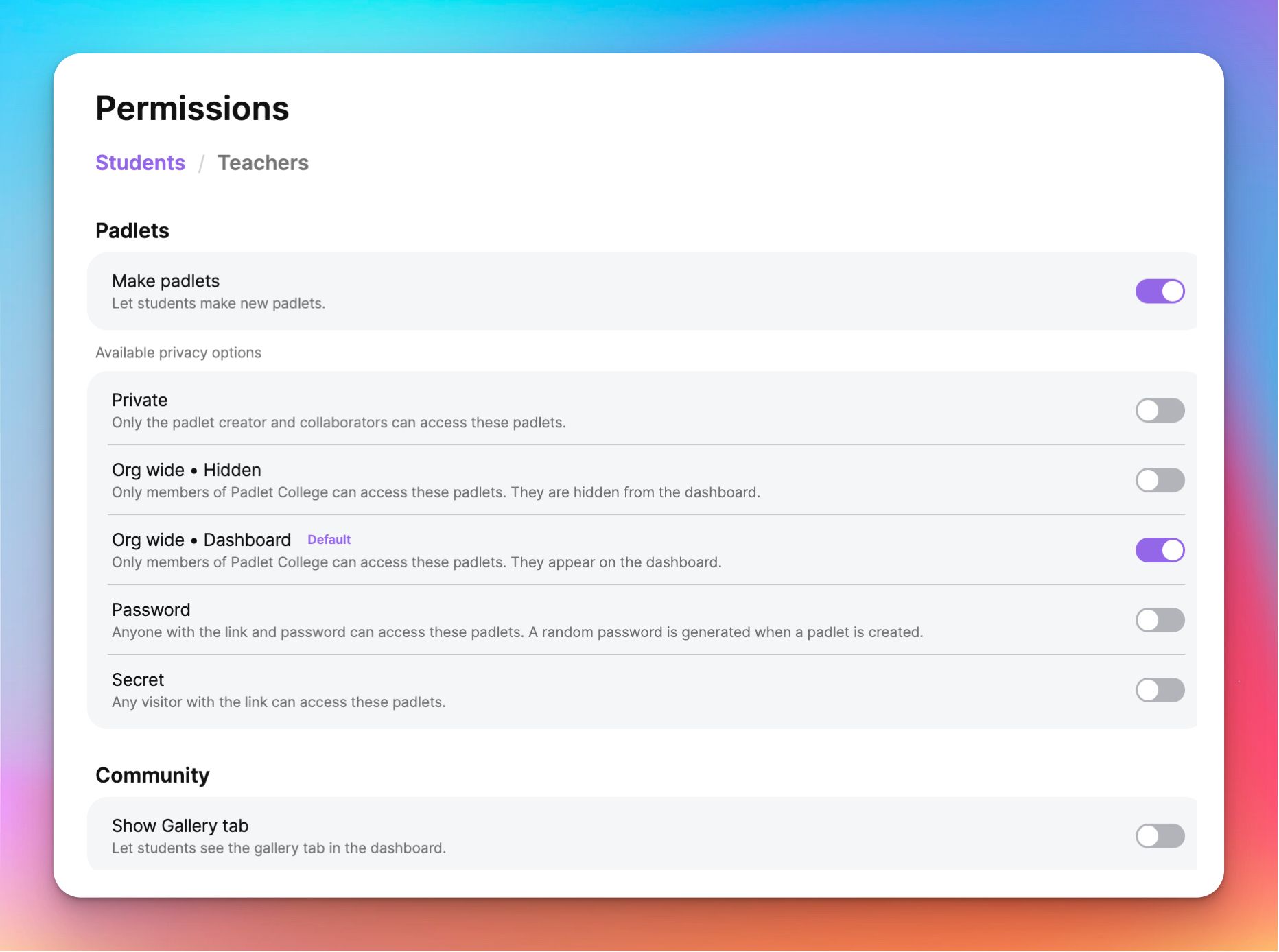
Task: Click the Default badge next to Org wide Dashboard
Action: coord(329,539)
